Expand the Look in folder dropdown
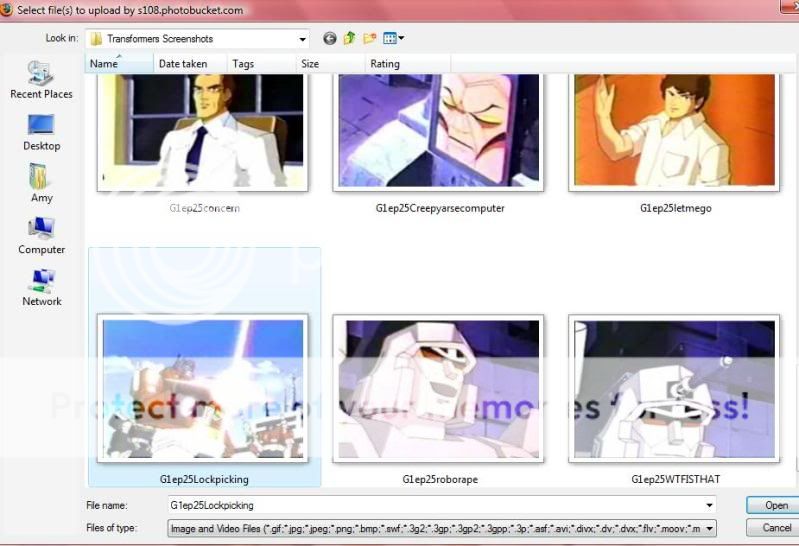 301,38
